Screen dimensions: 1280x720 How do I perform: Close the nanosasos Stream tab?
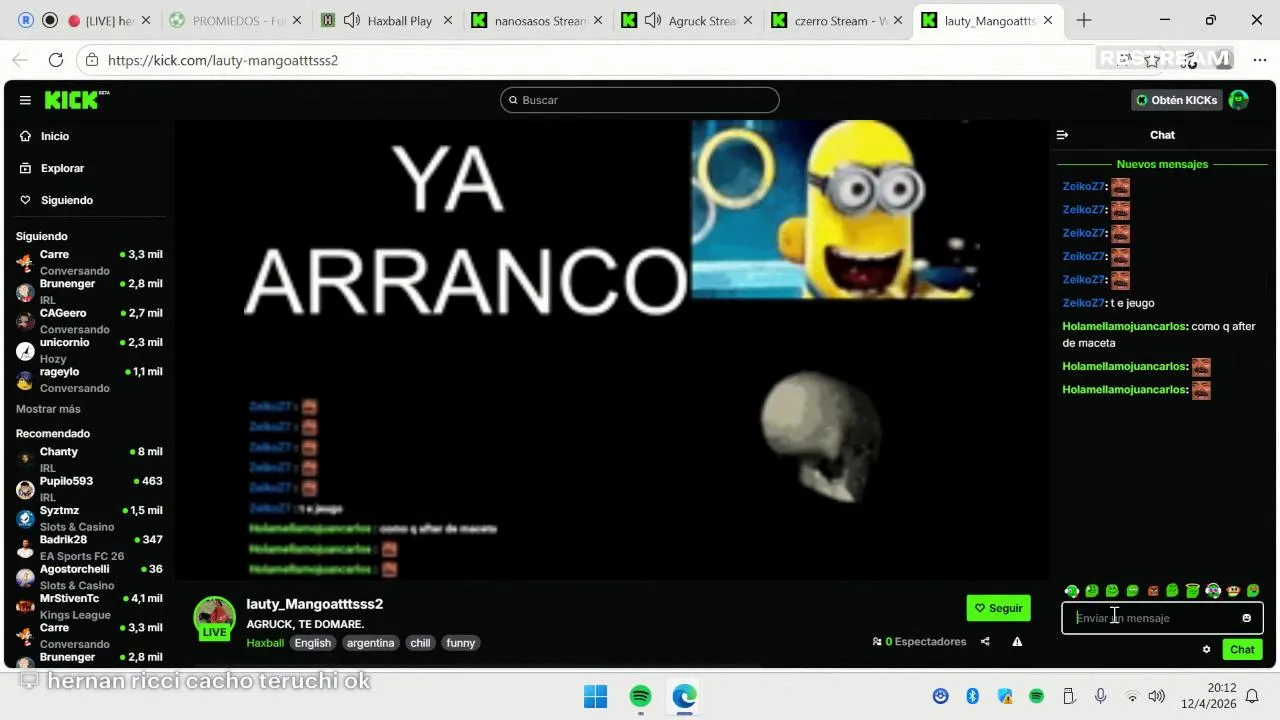pyautogui.click(x=598, y=20)
